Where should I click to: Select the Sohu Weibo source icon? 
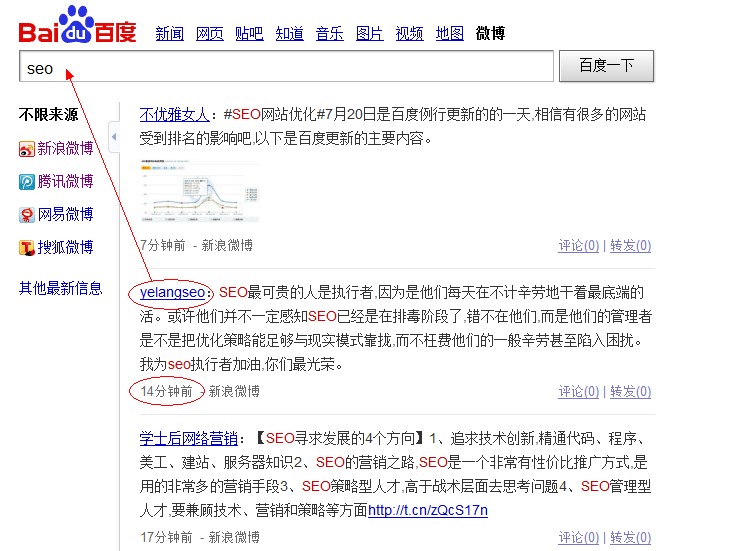(27, 248)
